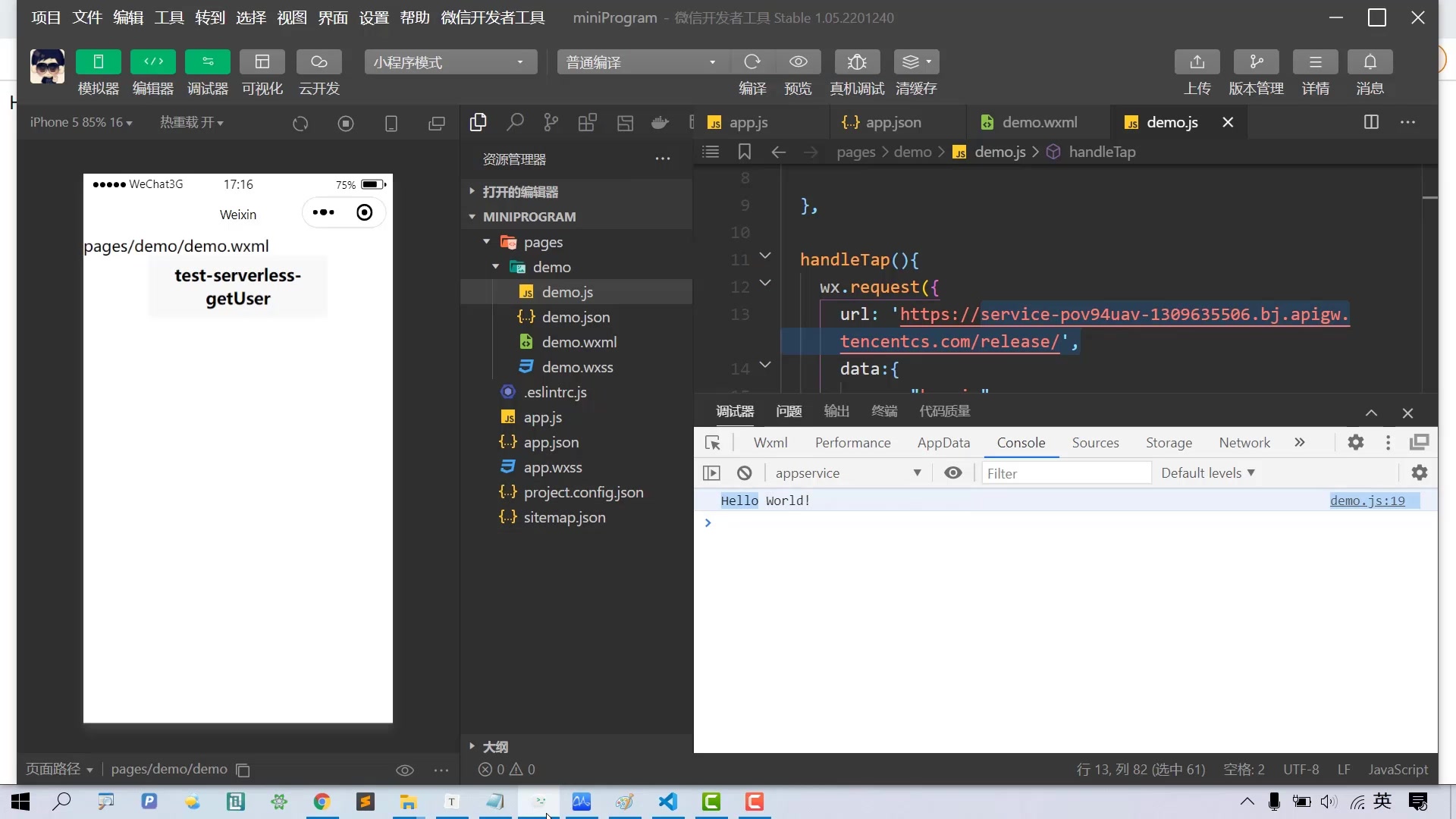Toggle the 模拟器 simulator panel button

point(98,61)
